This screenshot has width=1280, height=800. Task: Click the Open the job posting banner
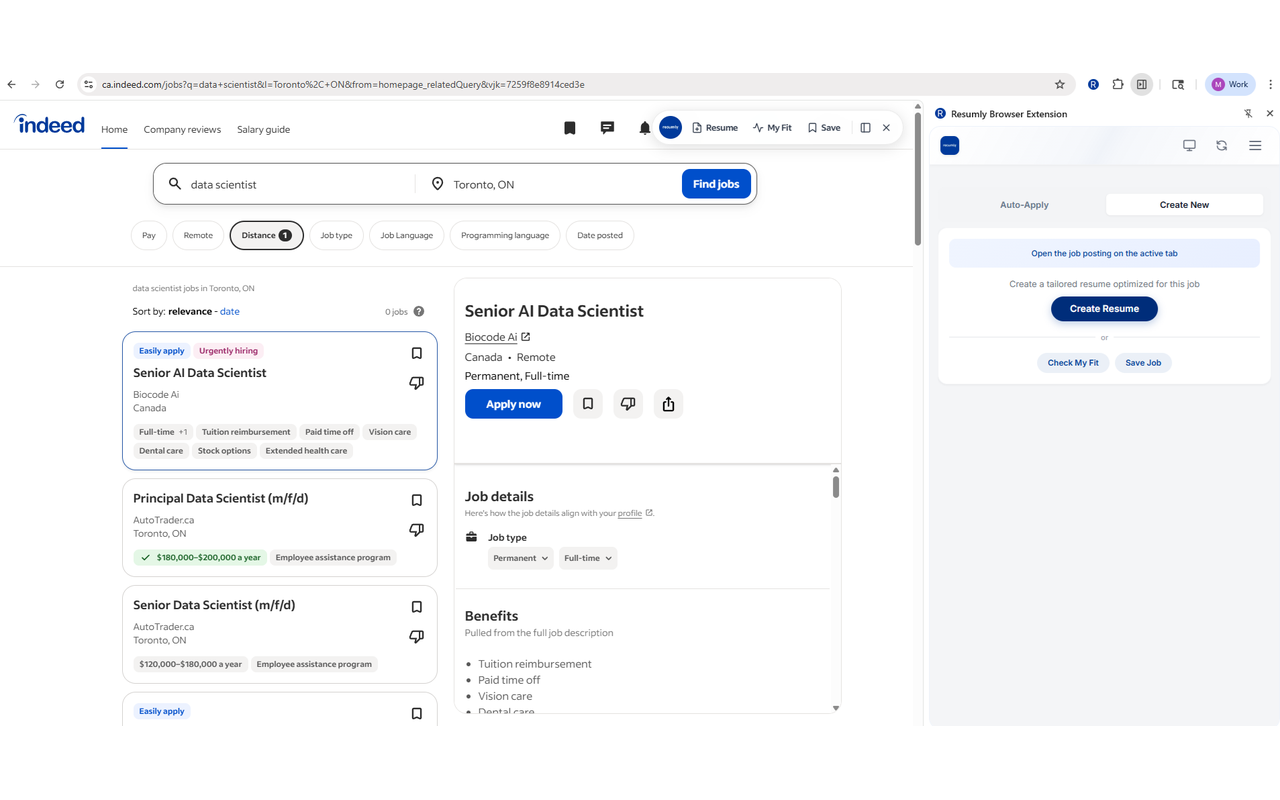point(1104,254)
